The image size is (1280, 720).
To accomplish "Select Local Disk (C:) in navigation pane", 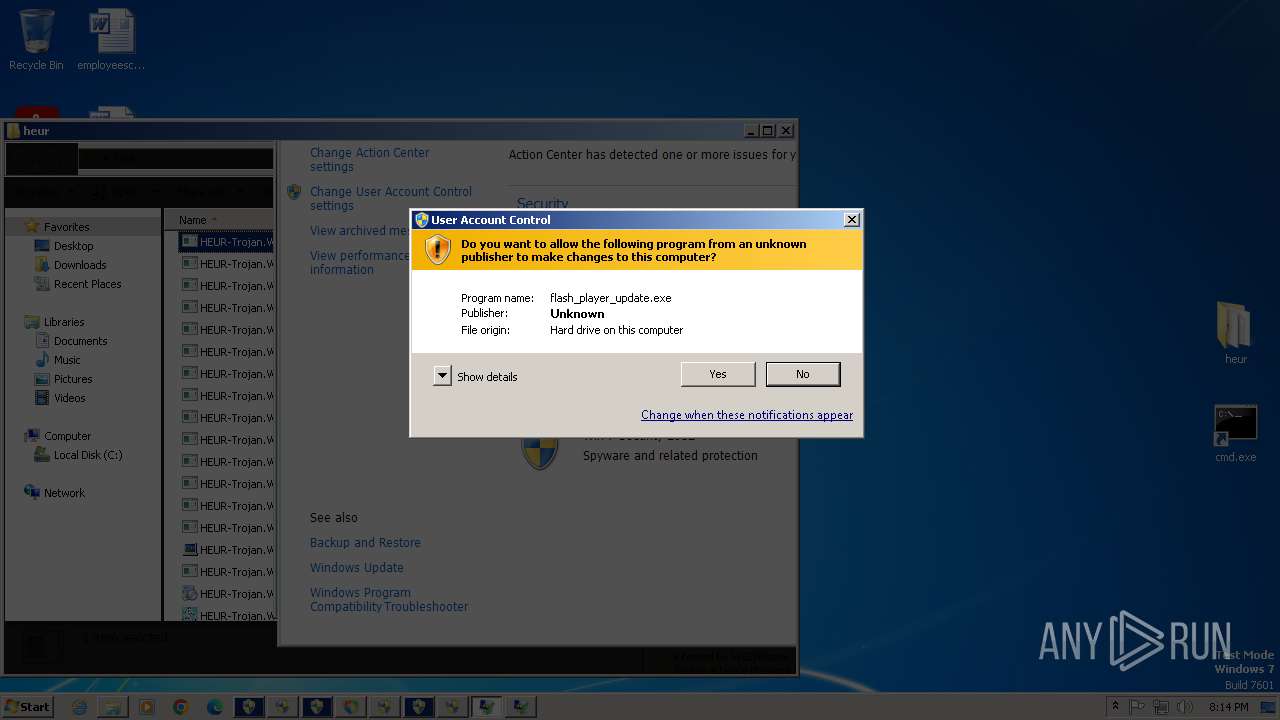I will pos(88,455).
